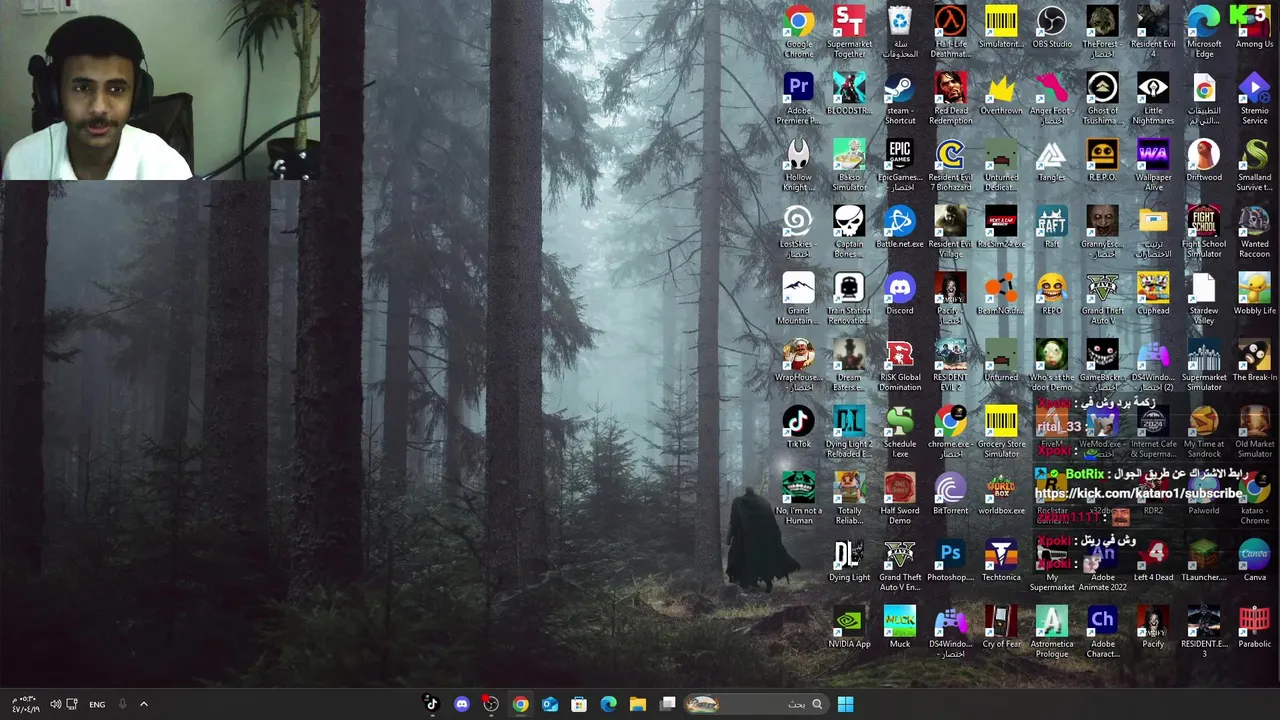The image size is (1280, 720).
Task: Open Stardew Valley shortcut
Action: pyautogui.click(x=1203, y=298)
